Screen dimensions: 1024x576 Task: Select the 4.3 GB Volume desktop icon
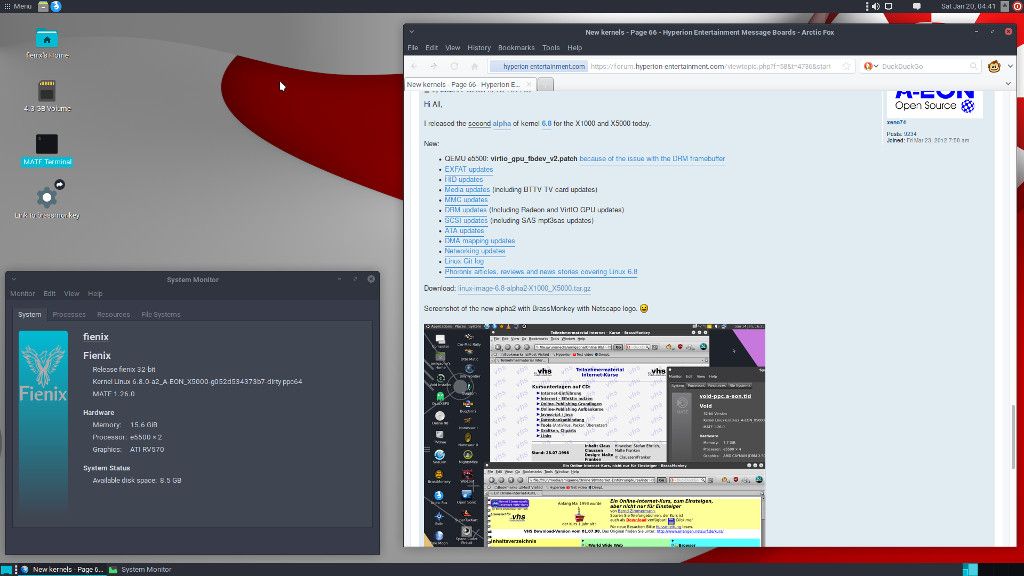pos(47,97)
